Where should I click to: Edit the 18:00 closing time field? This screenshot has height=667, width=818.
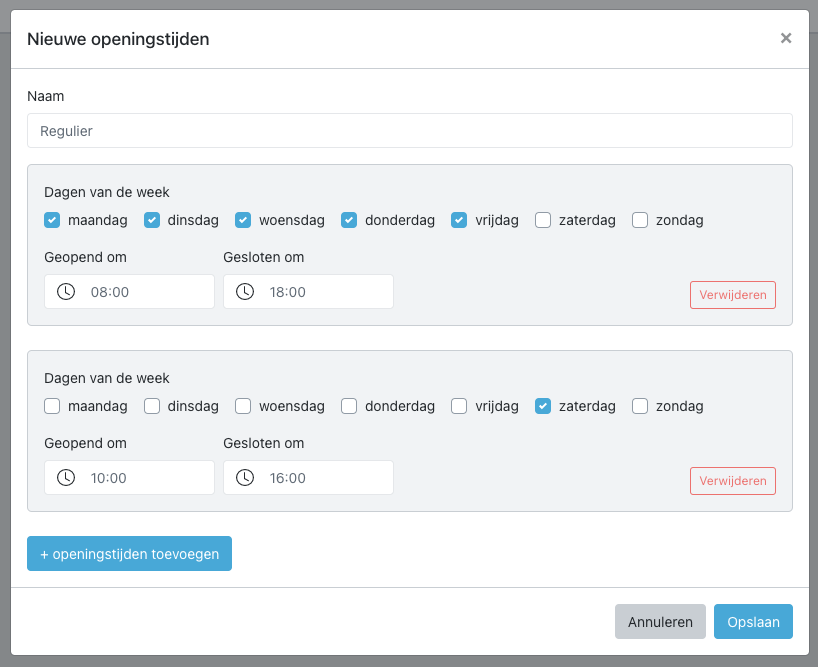[x=308, y=292]
